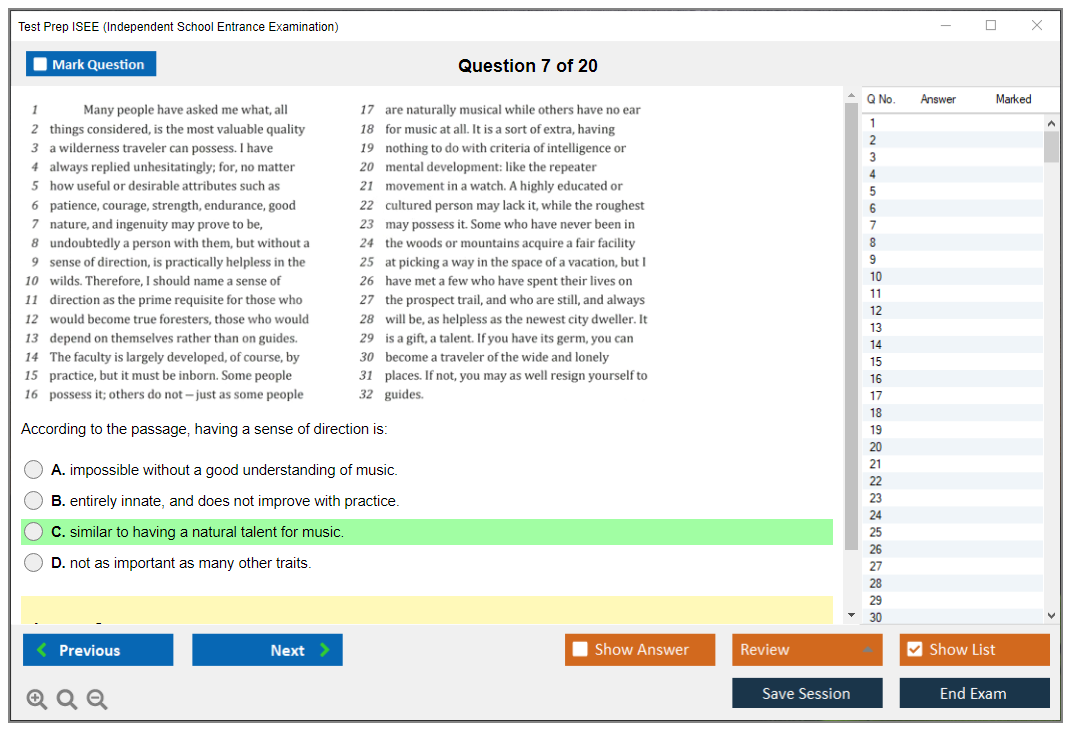This screenshot has height=735, width=1075.
Task: Select question 7 row in the list
Action: pyautogui.click(x=950, y=225)
